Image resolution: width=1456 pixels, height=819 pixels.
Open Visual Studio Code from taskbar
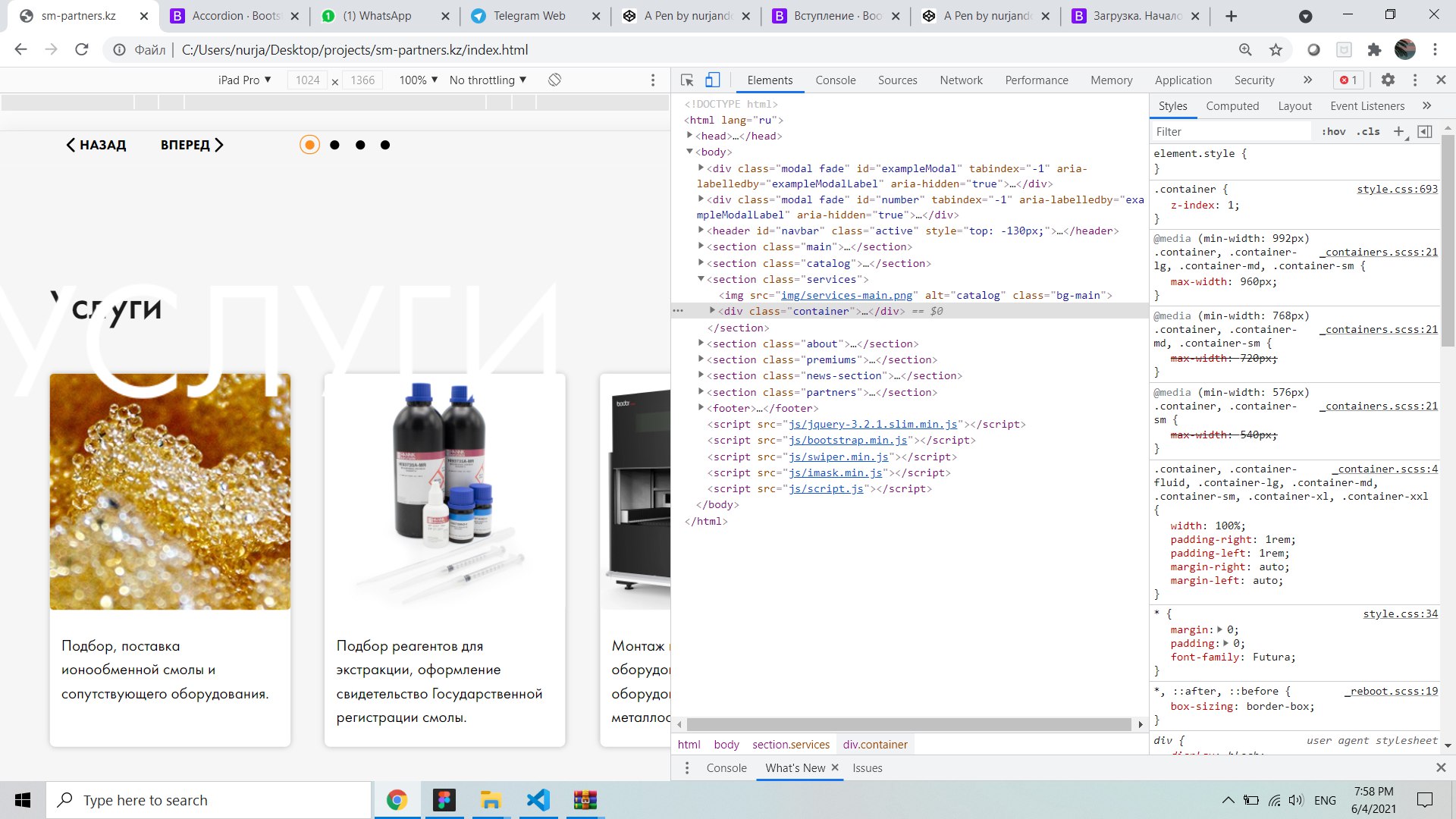click(538, 800)
